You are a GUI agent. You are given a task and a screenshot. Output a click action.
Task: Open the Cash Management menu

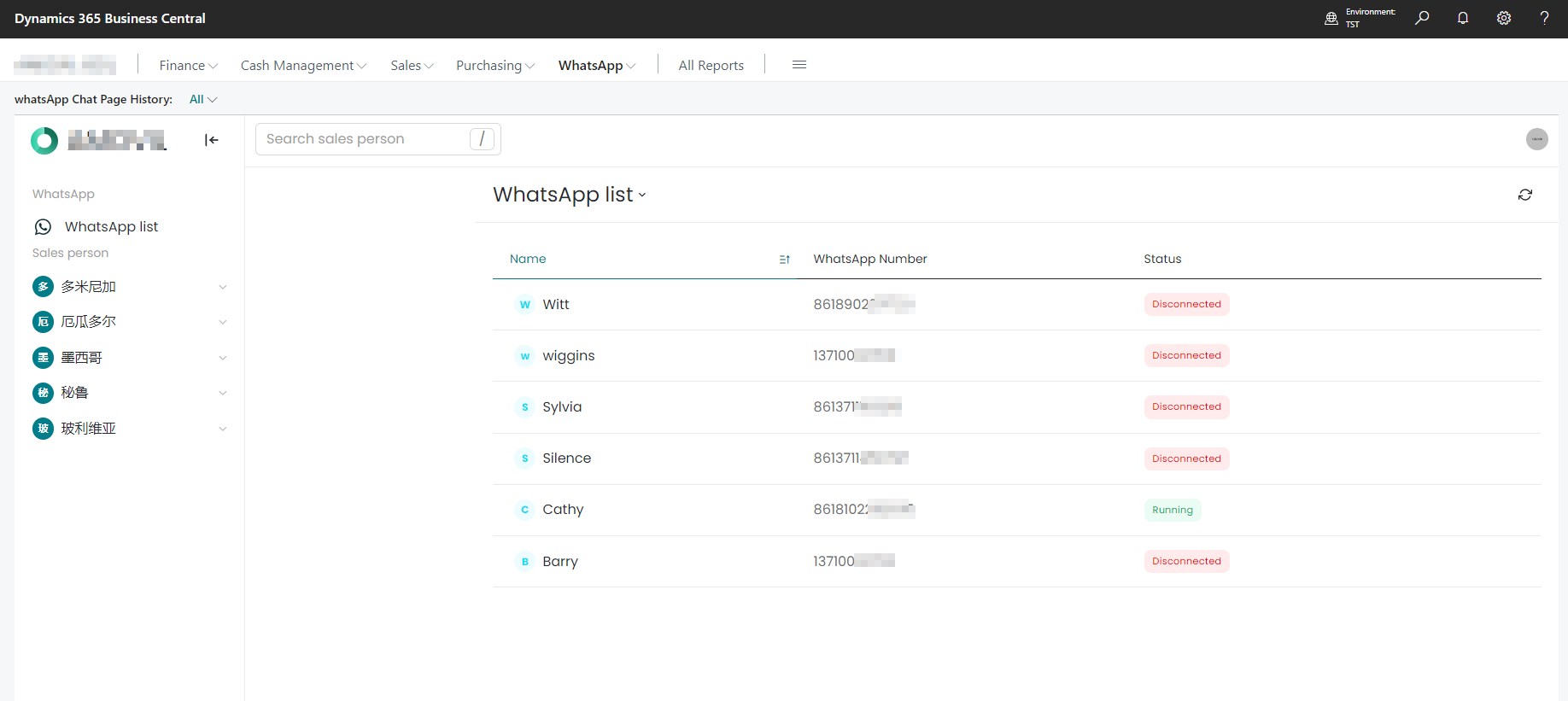pyautogui.click(x=303, y=66)
